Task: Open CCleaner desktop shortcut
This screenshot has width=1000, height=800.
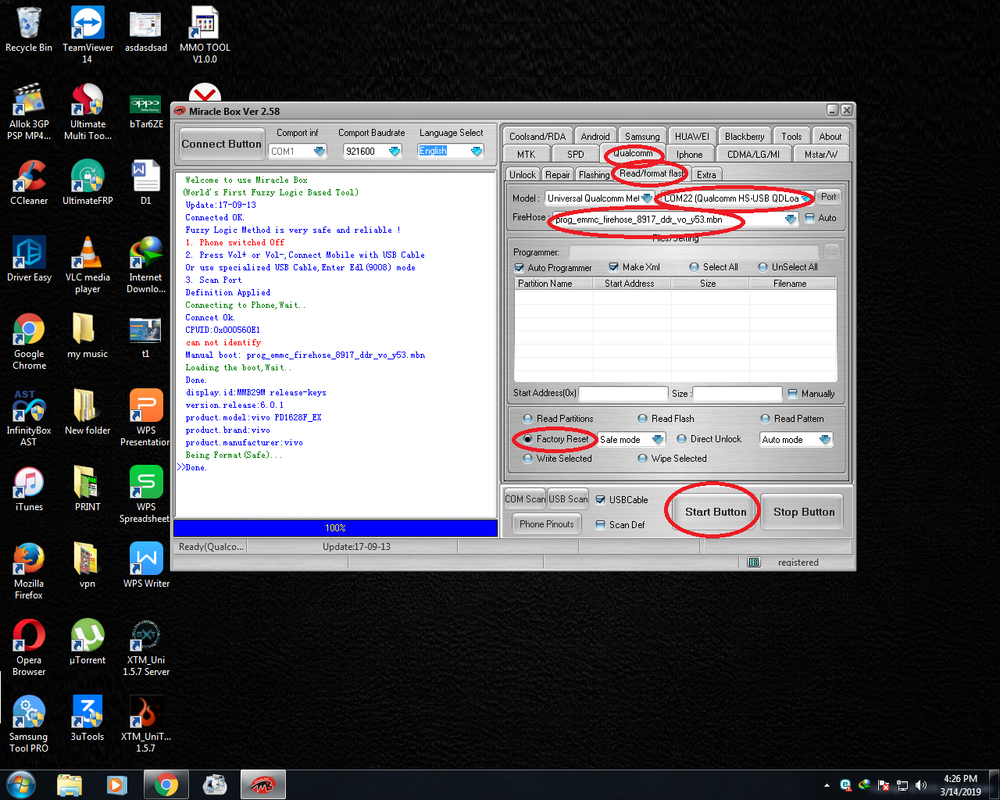Action: [x=29, y=183]
